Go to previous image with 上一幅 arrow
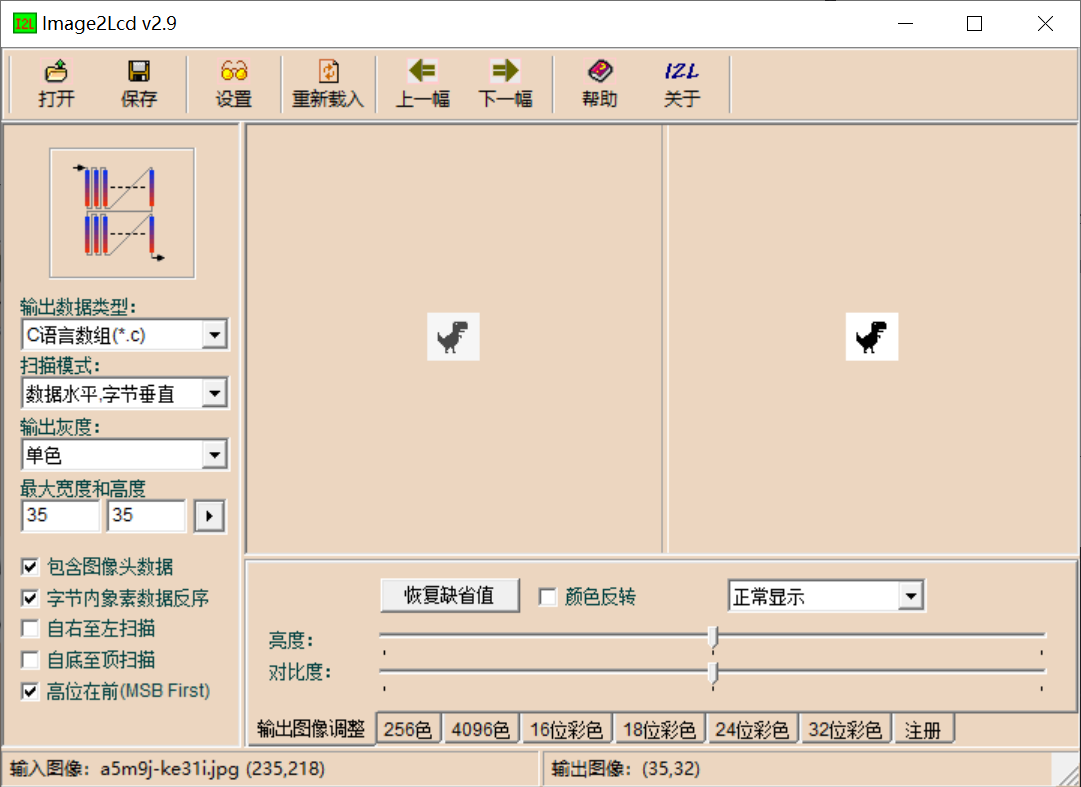Viewport: 1081px width, 787px height. coord(423,70)
